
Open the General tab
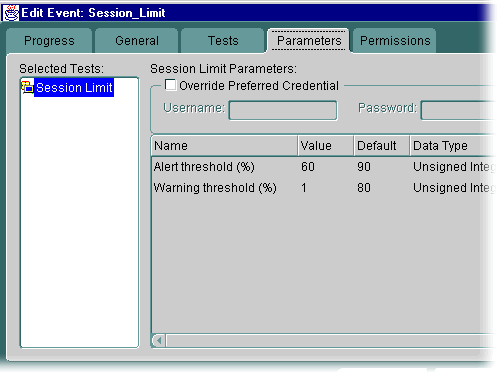tap(137, 41)
